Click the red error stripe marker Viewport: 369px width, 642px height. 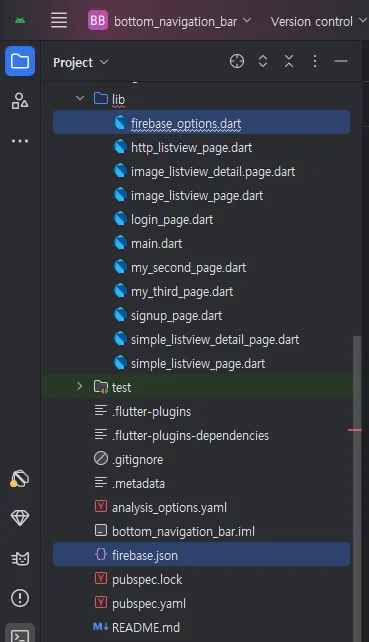point(355,430)
